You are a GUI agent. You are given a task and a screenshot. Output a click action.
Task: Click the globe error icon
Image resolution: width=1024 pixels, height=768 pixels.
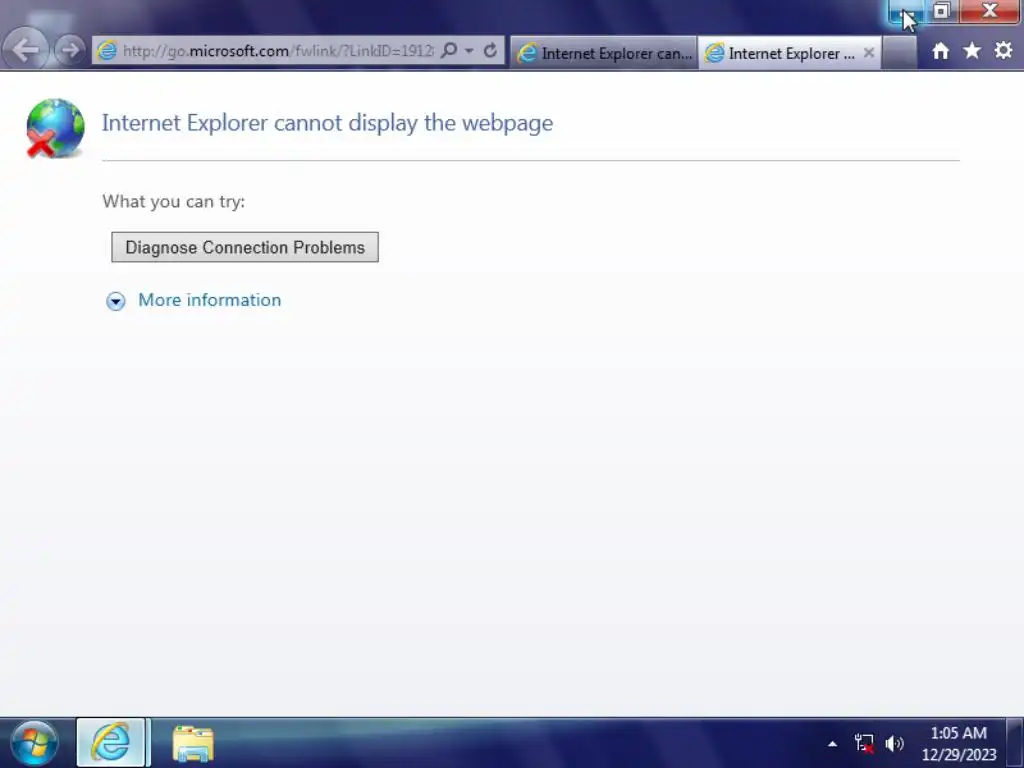(55, 128)
